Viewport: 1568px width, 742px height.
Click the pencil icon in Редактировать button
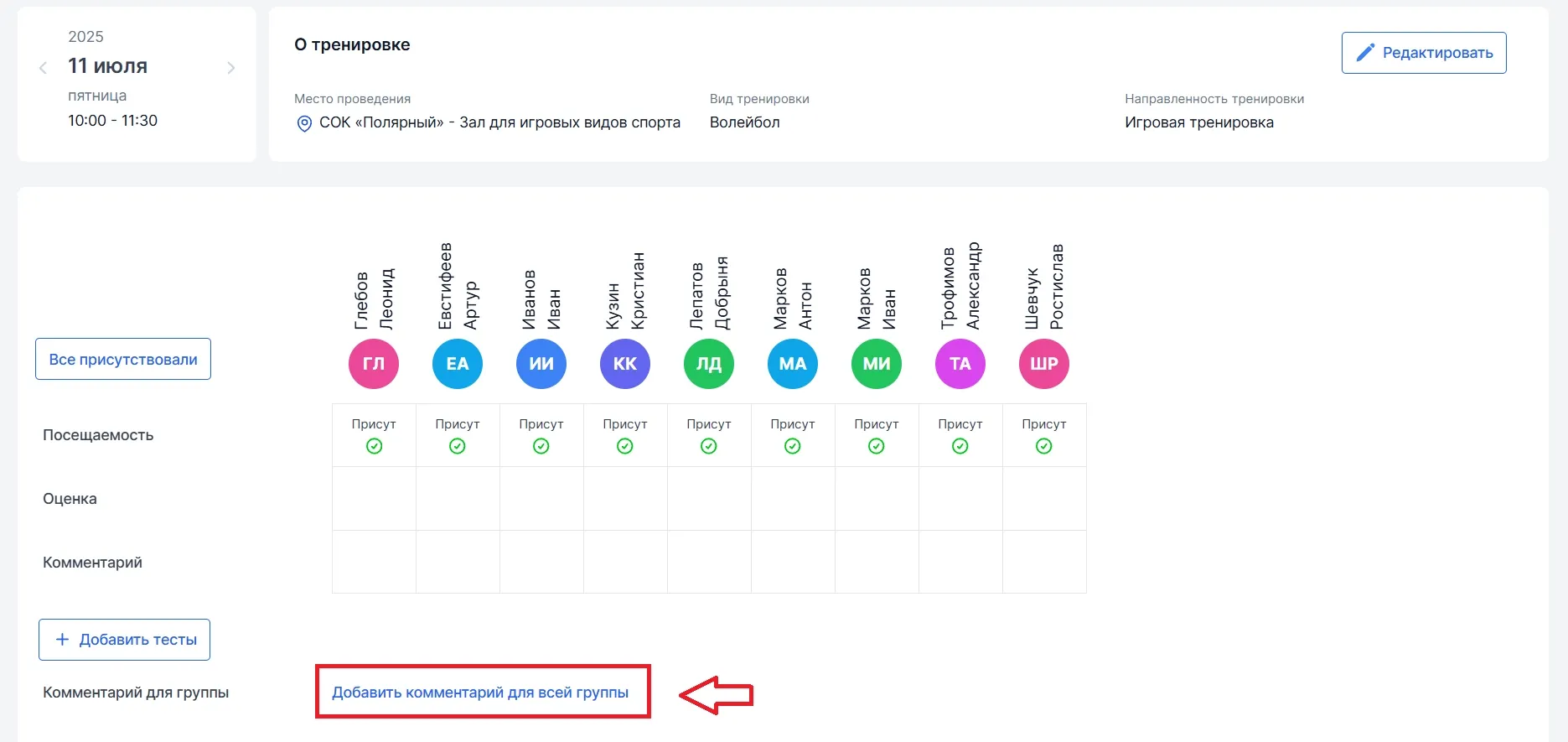coord(1365,53)
